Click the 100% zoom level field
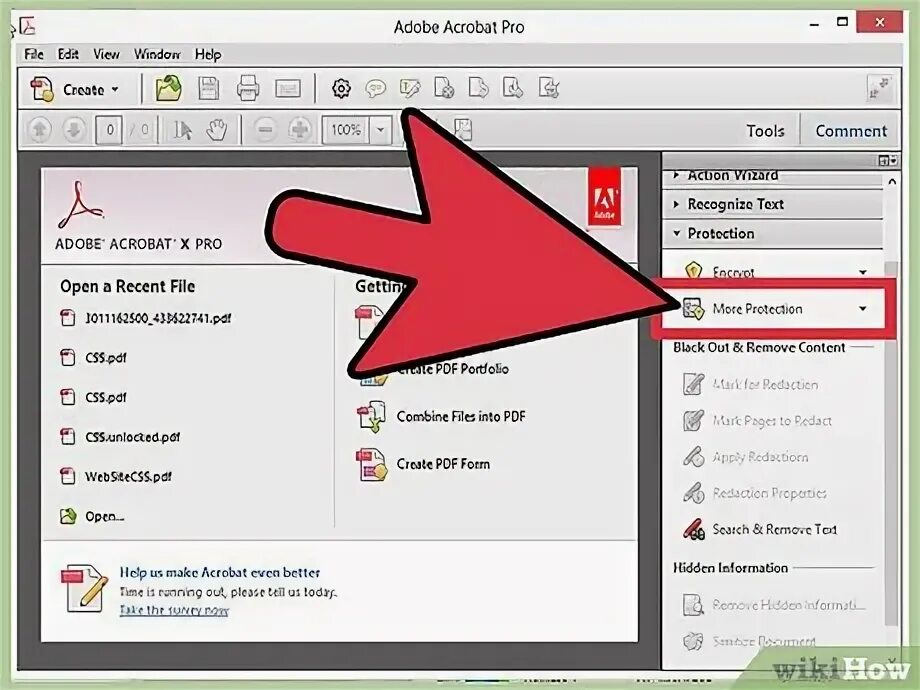This screenshot has height=690, width=920. coord(346,130)
